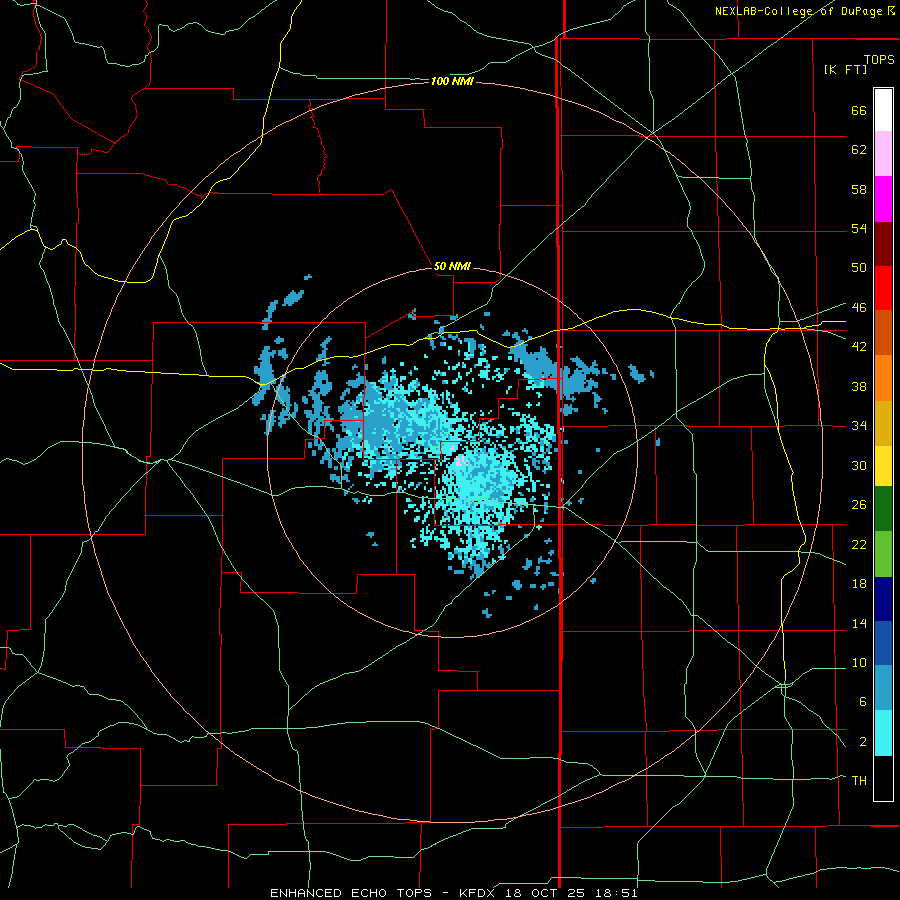Click the white top color swatch in legend

883,110
